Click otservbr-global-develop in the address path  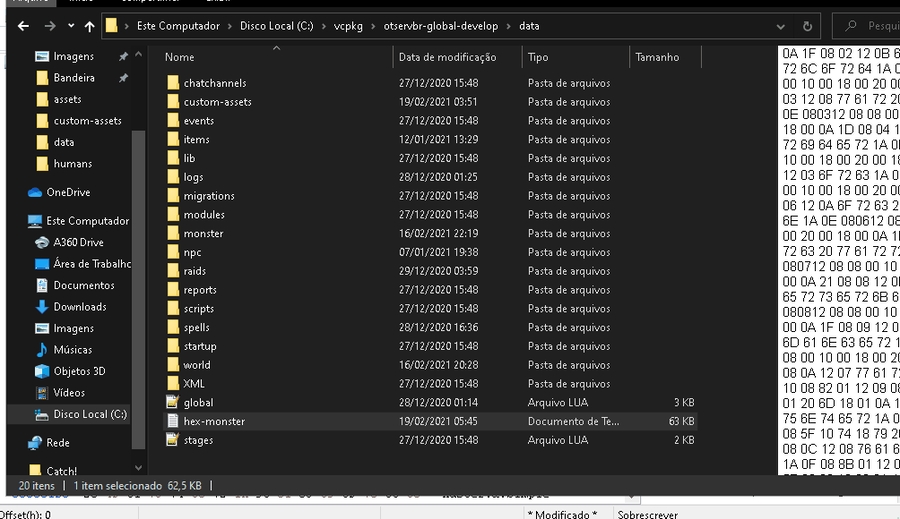tap(440, 26)
